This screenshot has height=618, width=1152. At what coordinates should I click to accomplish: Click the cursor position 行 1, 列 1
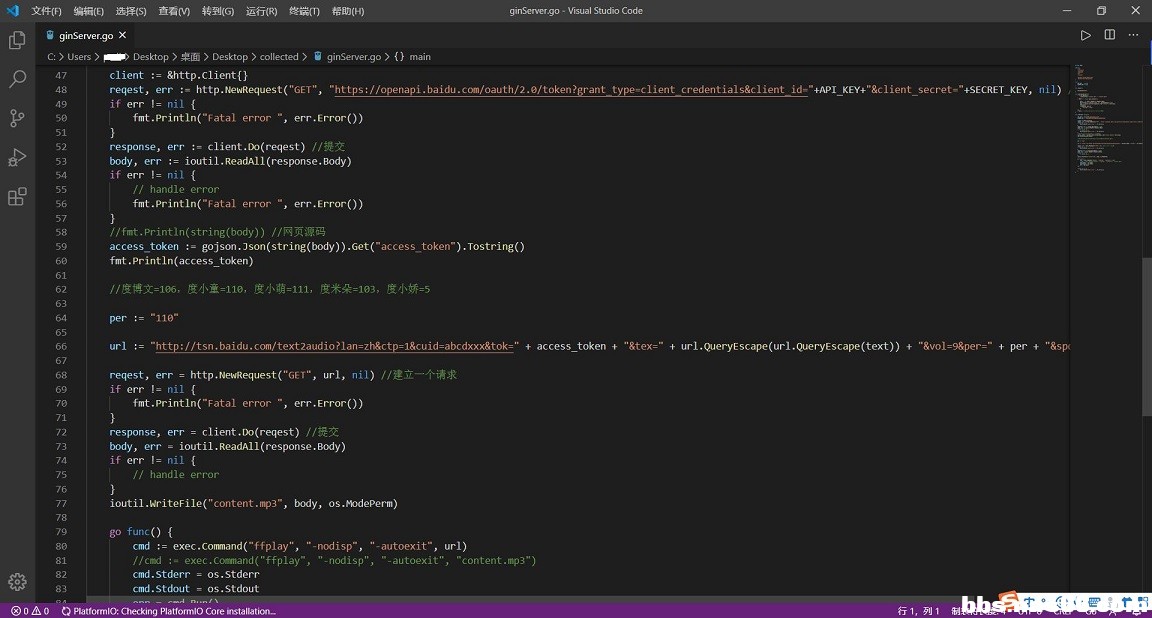coord(918,610)
